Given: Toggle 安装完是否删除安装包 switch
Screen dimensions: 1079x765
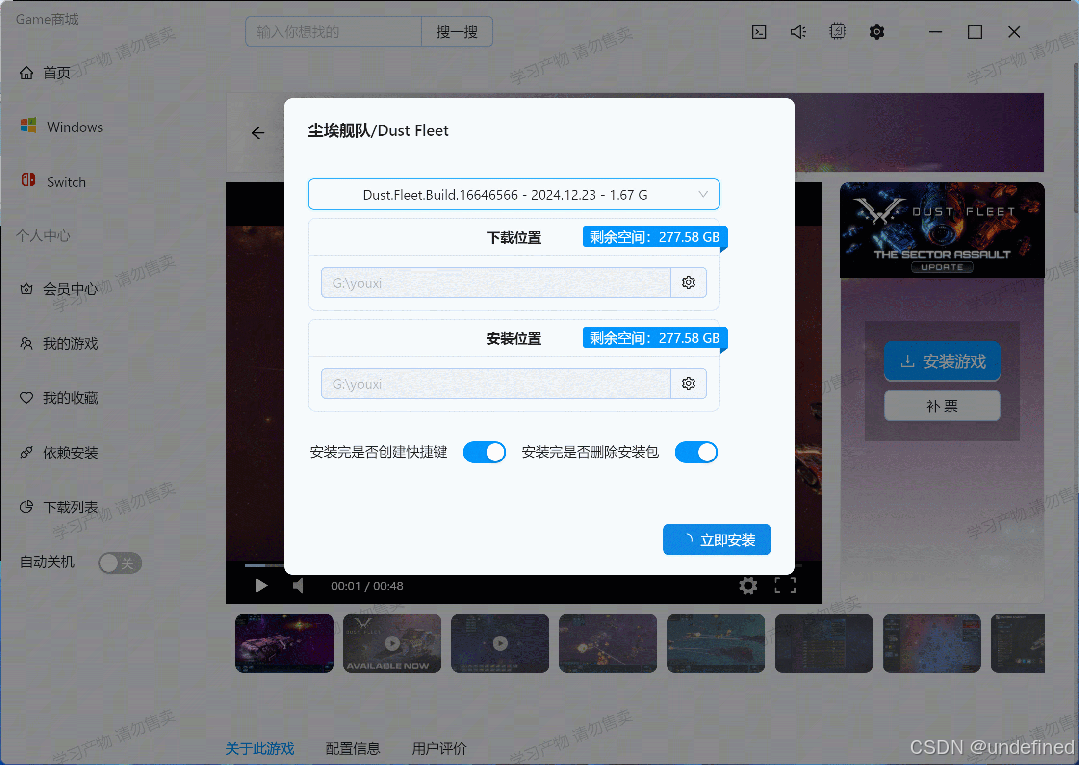Looking at the screenshot, I should pyautogui.click(x=696, y=452).
